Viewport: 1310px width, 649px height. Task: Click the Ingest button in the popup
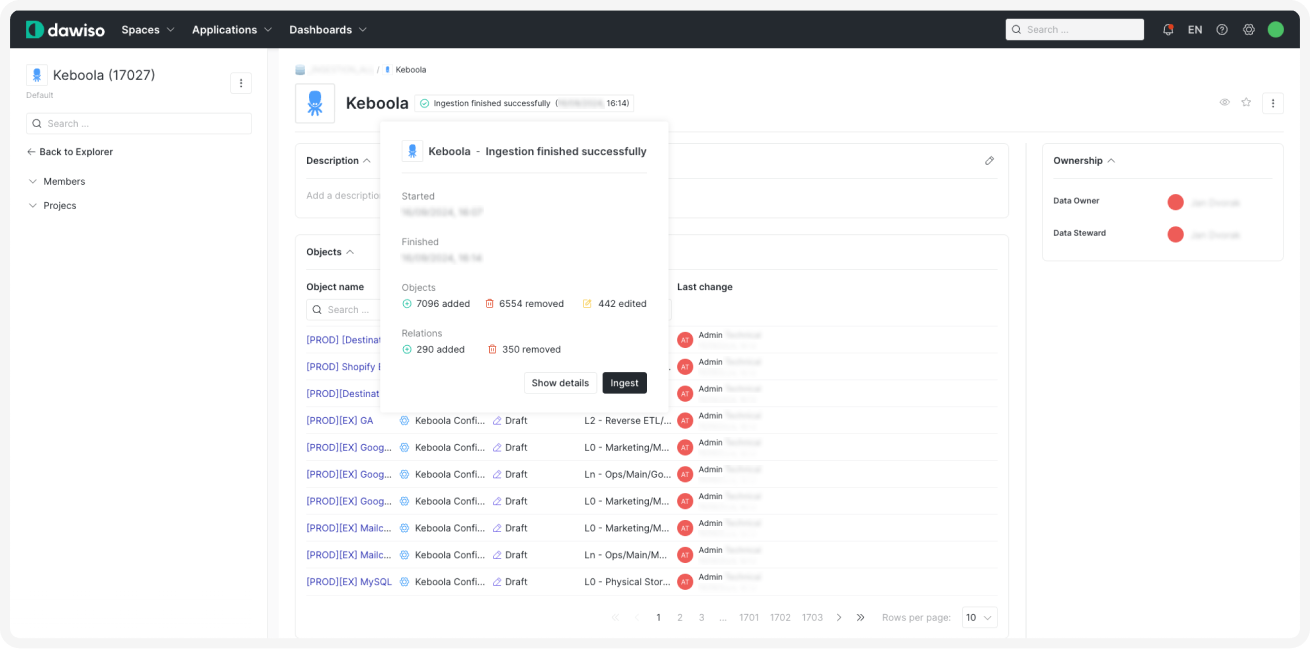pyautogui.click(x=624, y=382)
